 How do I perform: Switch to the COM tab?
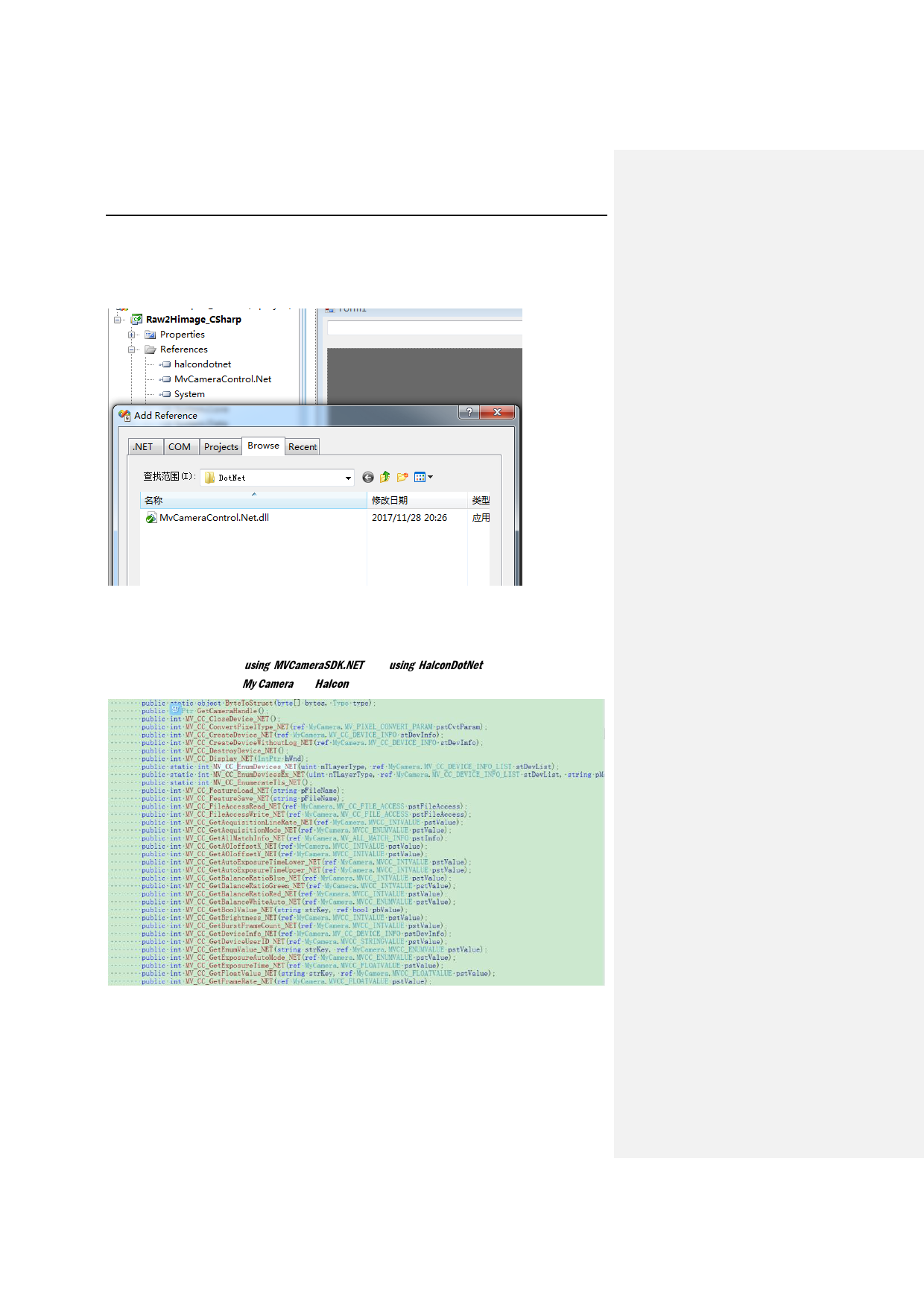[180, 447]
